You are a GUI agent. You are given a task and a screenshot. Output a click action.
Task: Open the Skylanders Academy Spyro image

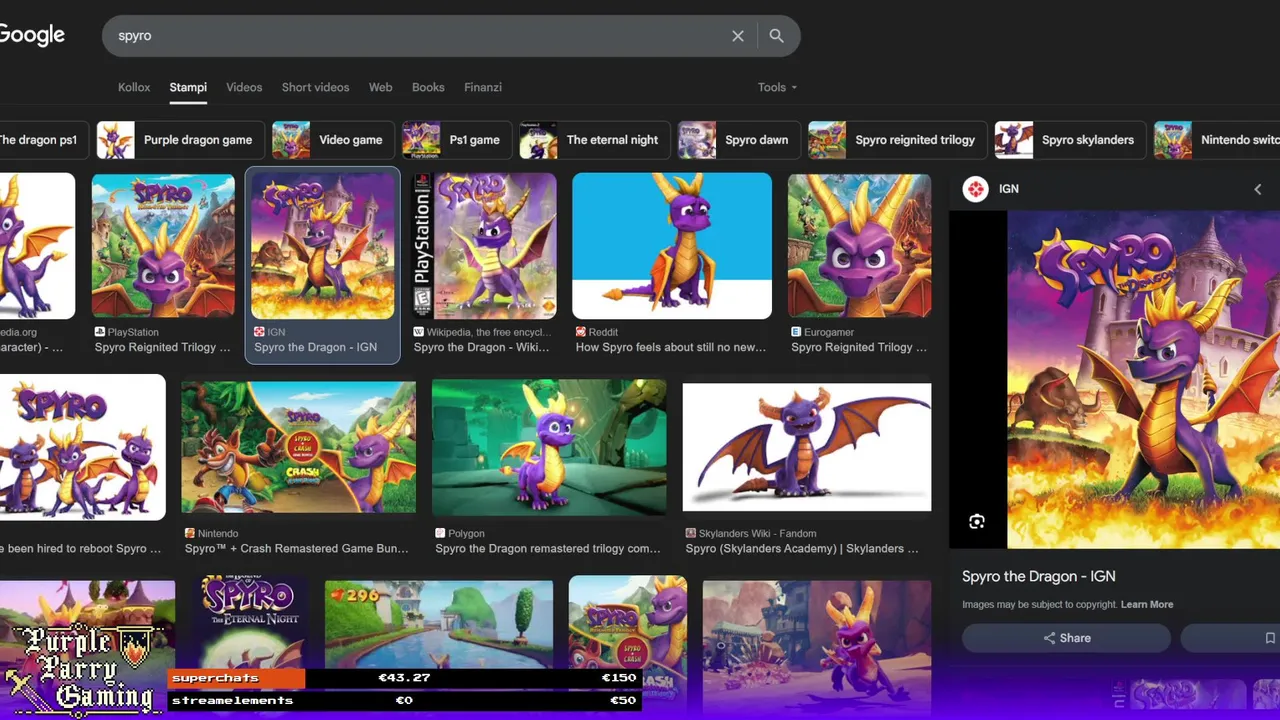807,447
